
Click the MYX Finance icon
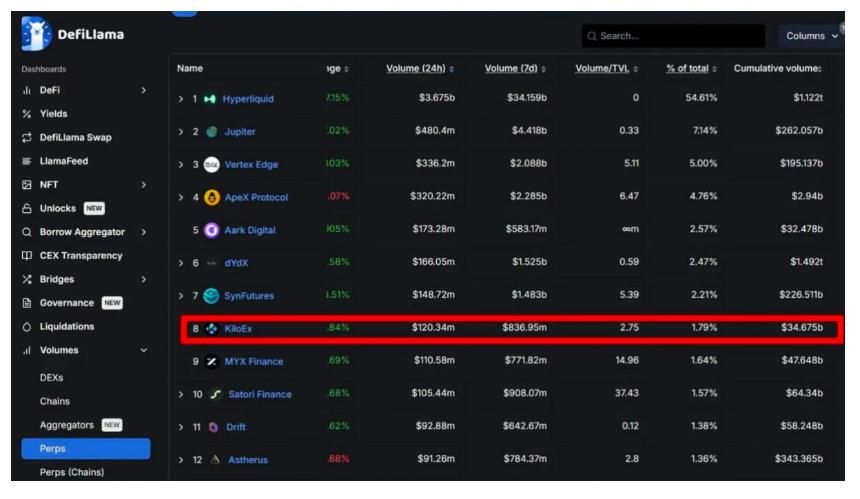(211, 362)
